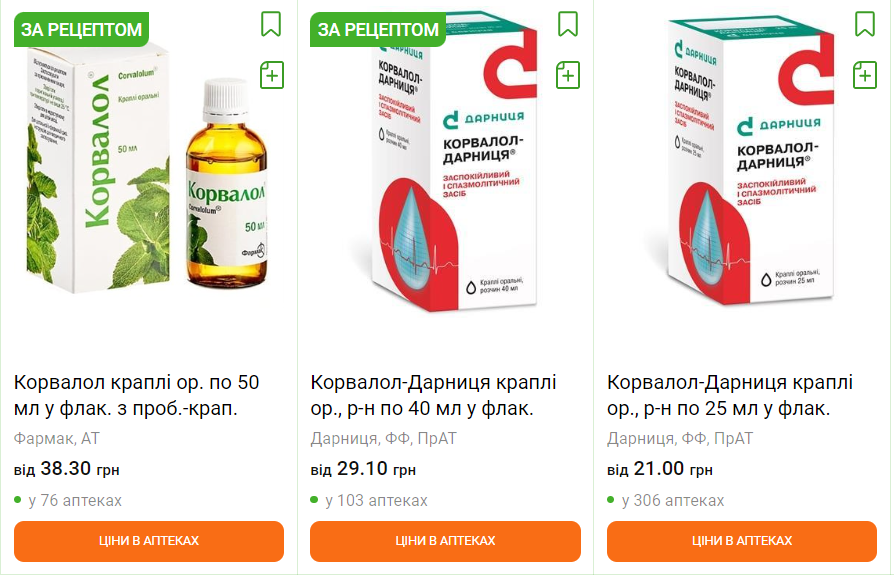Open Корвалол-Дарниця 25 мл box image
This screenshot has height=575, width=894.
(x=750, y=160)
